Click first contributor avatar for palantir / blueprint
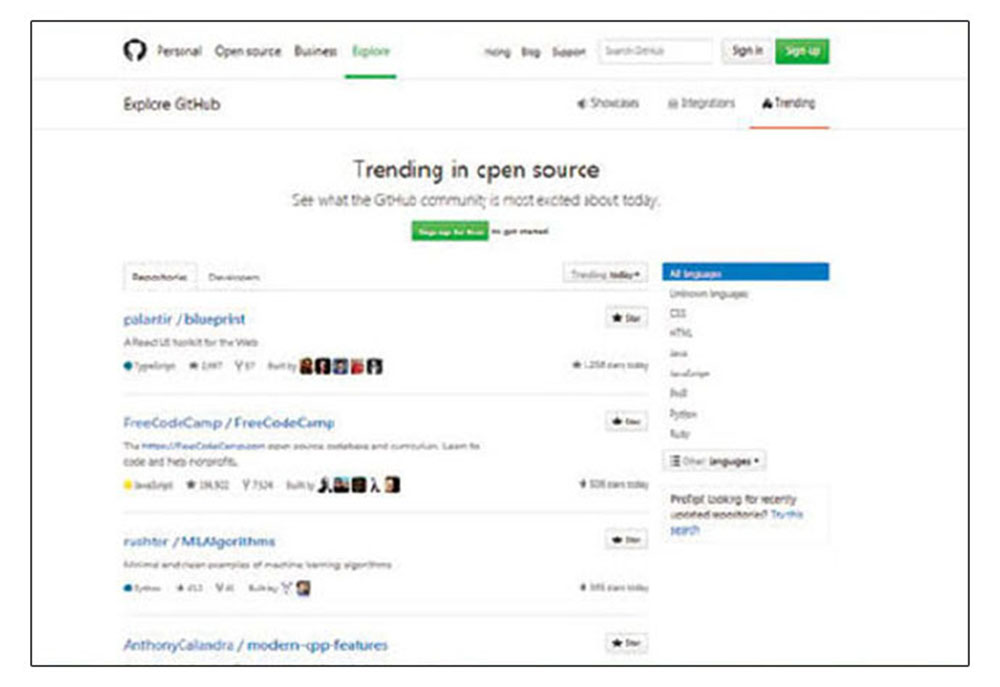 (x=307, y=366)
